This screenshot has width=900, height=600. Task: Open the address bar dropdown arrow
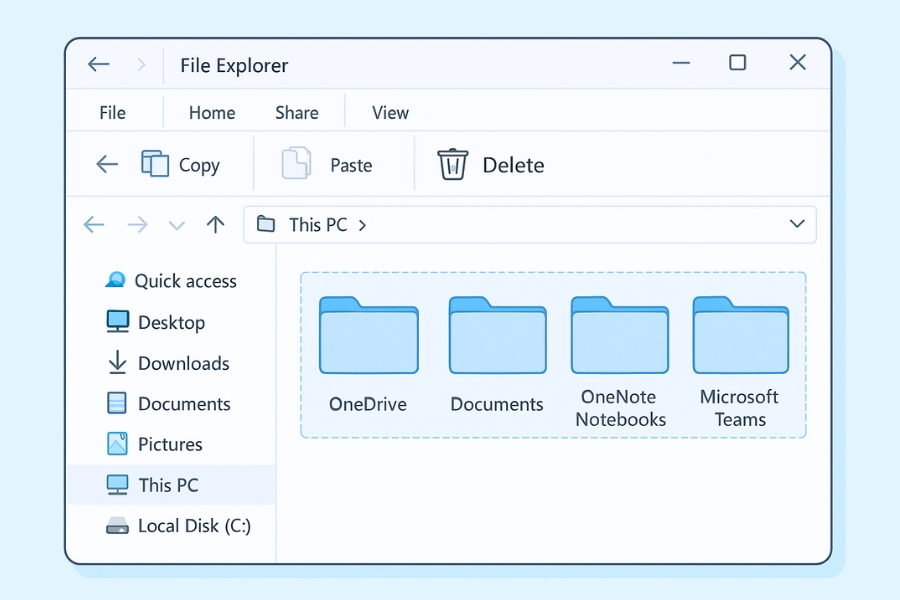coord(797,224)
